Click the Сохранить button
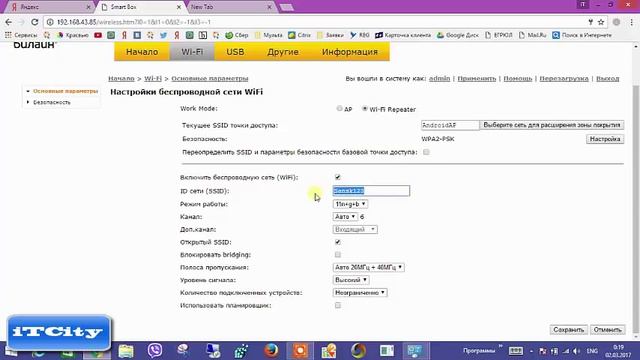Image resolution: width=640 pixels, height=360 pixels. click(568, 330)
